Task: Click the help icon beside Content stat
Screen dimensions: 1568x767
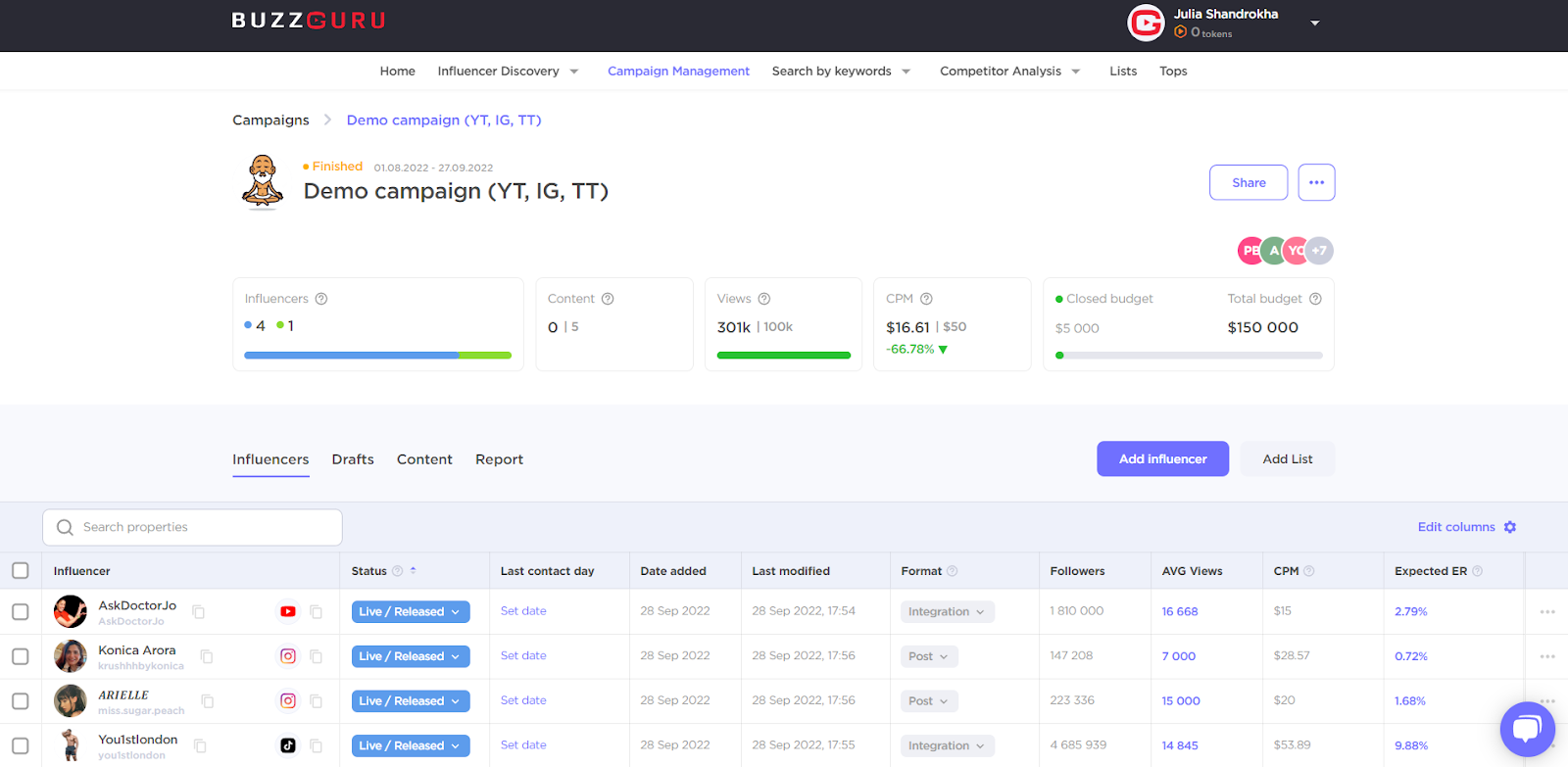Action: point(608,299)
